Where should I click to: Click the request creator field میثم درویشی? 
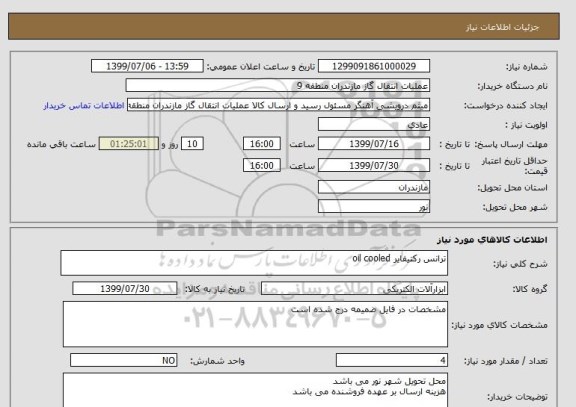(x=278, y=105)
